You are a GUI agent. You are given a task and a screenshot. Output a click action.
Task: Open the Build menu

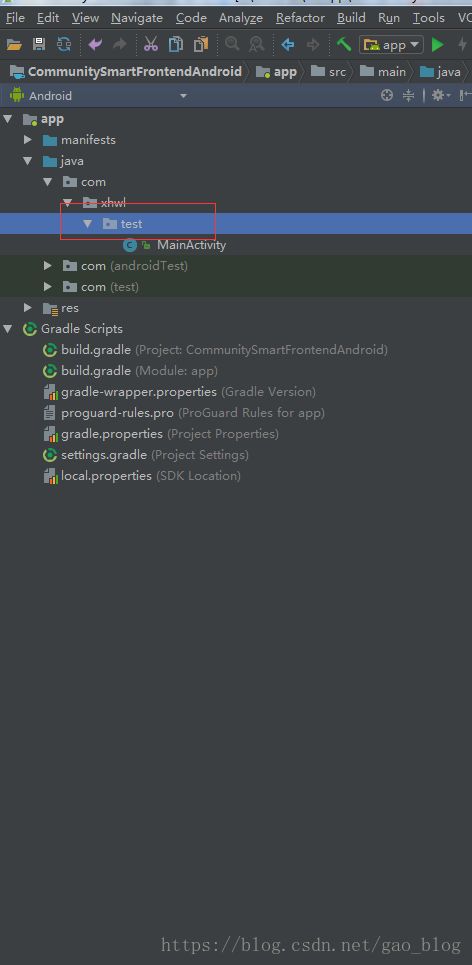(351, 18)
